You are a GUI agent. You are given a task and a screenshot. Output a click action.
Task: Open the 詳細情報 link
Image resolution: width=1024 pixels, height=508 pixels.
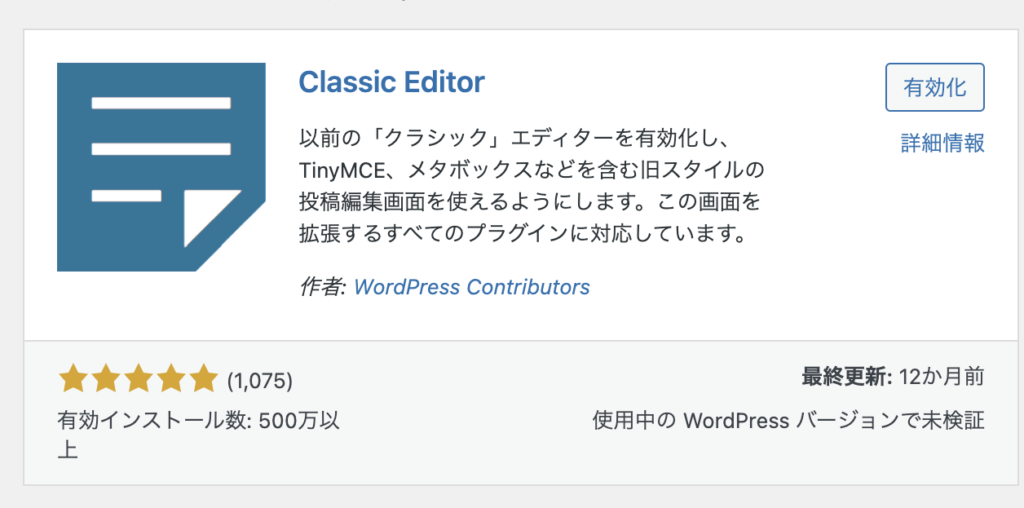point(943,143)
